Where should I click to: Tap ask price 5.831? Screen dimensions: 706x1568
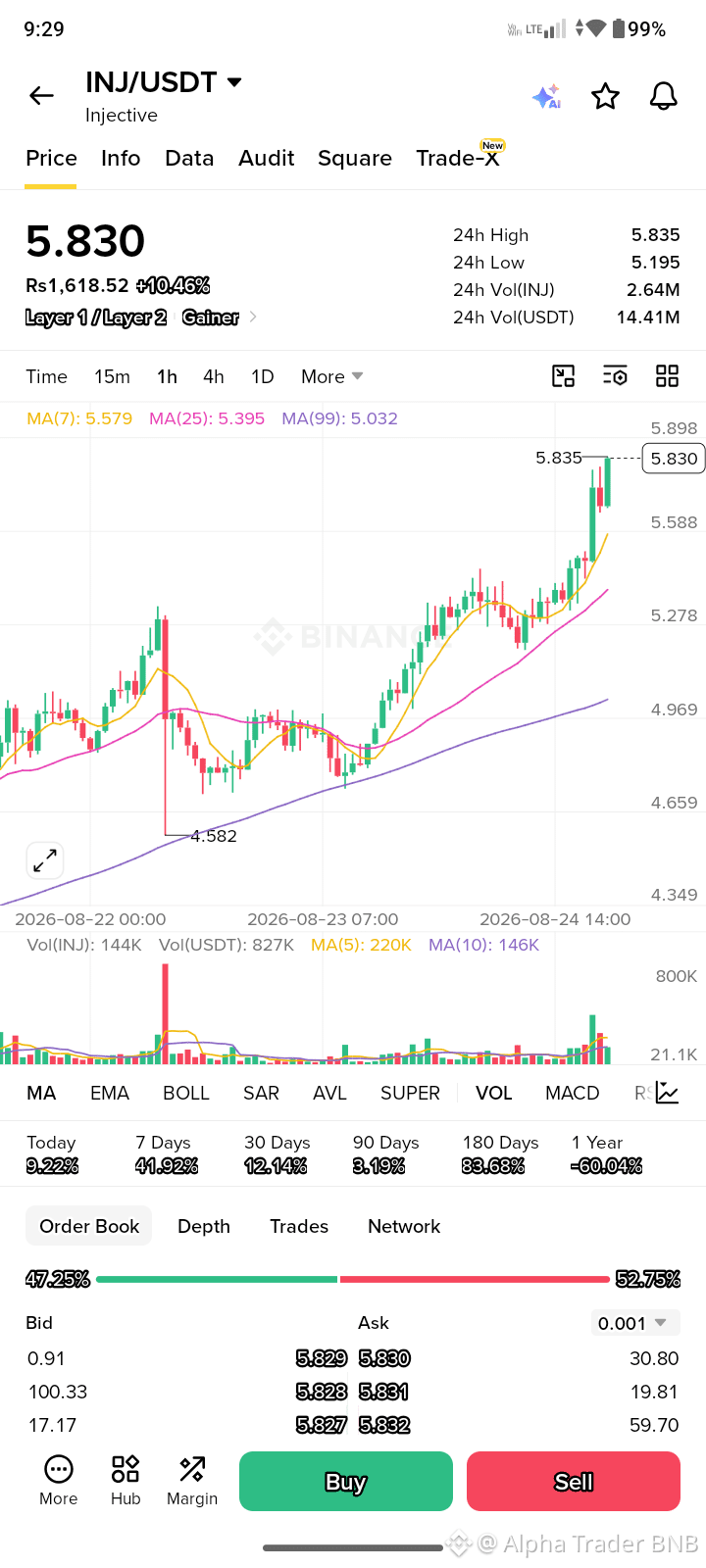(384, 1392)
